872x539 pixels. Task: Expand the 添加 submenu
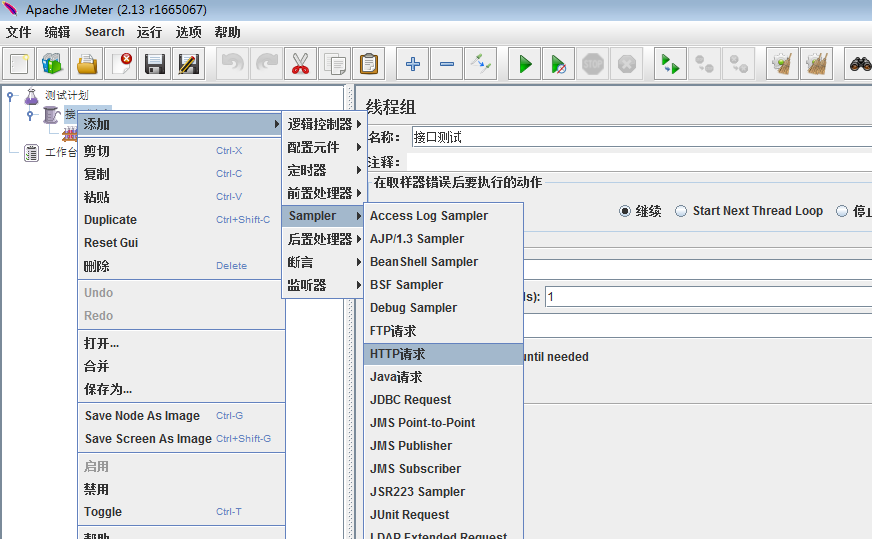tap(180, 124)
